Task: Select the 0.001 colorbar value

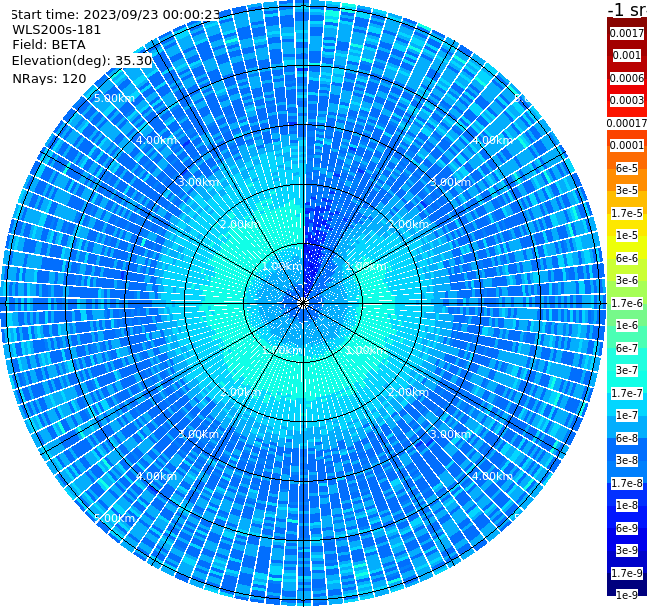Action: pos(627,55)
